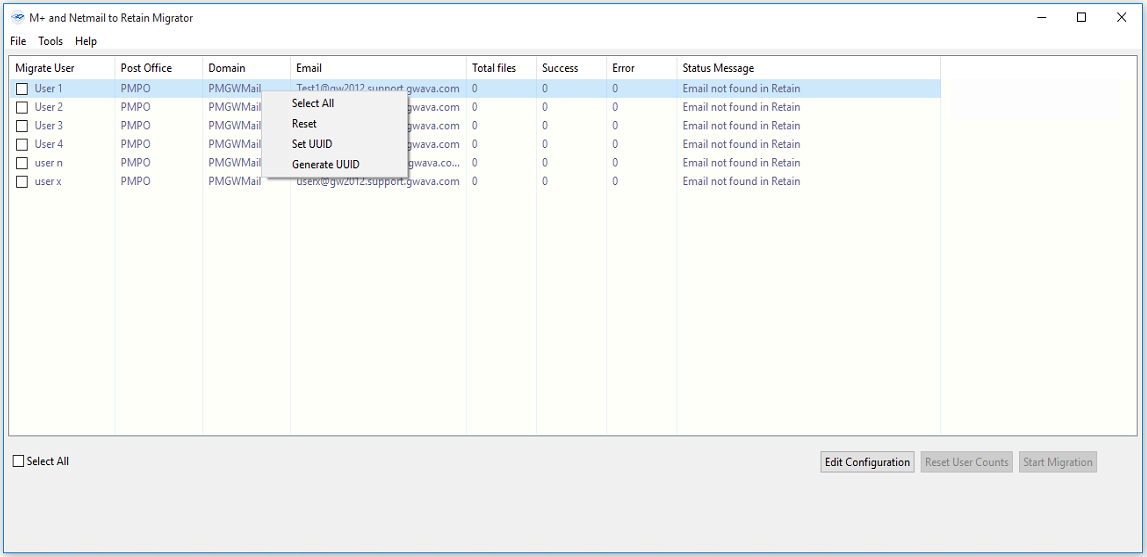1147x557 pixels.
Task: Check the User 2 migrate checkbox
Action: [x=23, y=107]
